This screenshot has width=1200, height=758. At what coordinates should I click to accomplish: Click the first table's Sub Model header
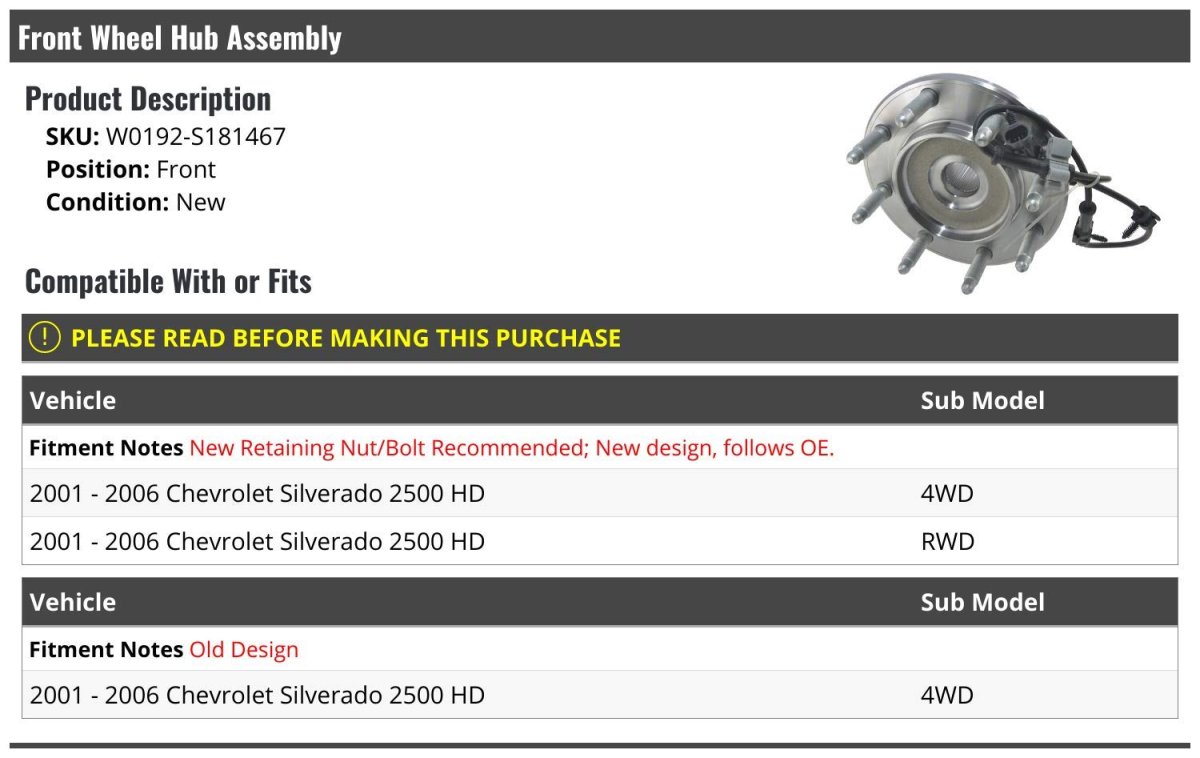pyautogui.click(x=982, y=401)
